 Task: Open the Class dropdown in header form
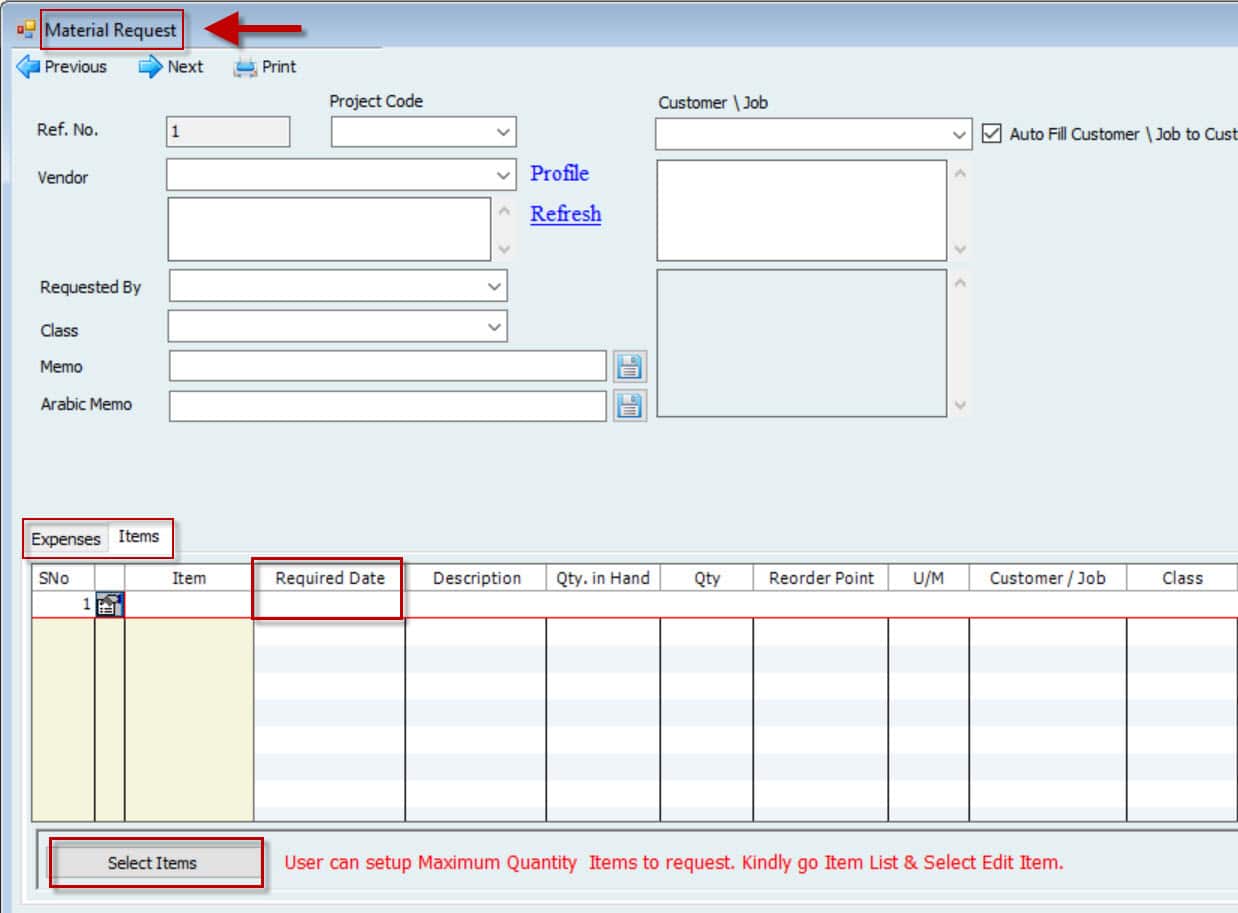point(494,327)
